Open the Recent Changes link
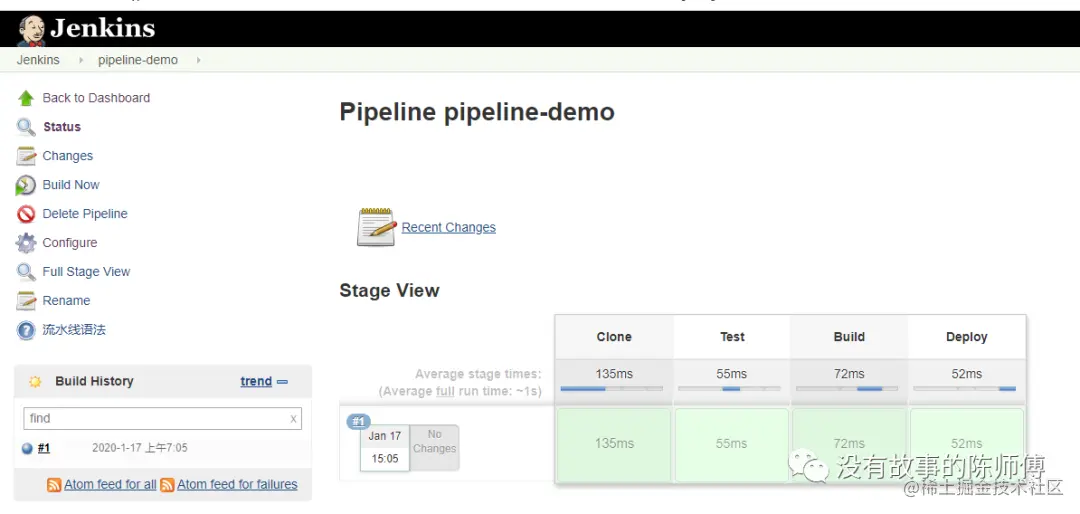This screenshot has width=1080, height=514. tap(448, 227)
